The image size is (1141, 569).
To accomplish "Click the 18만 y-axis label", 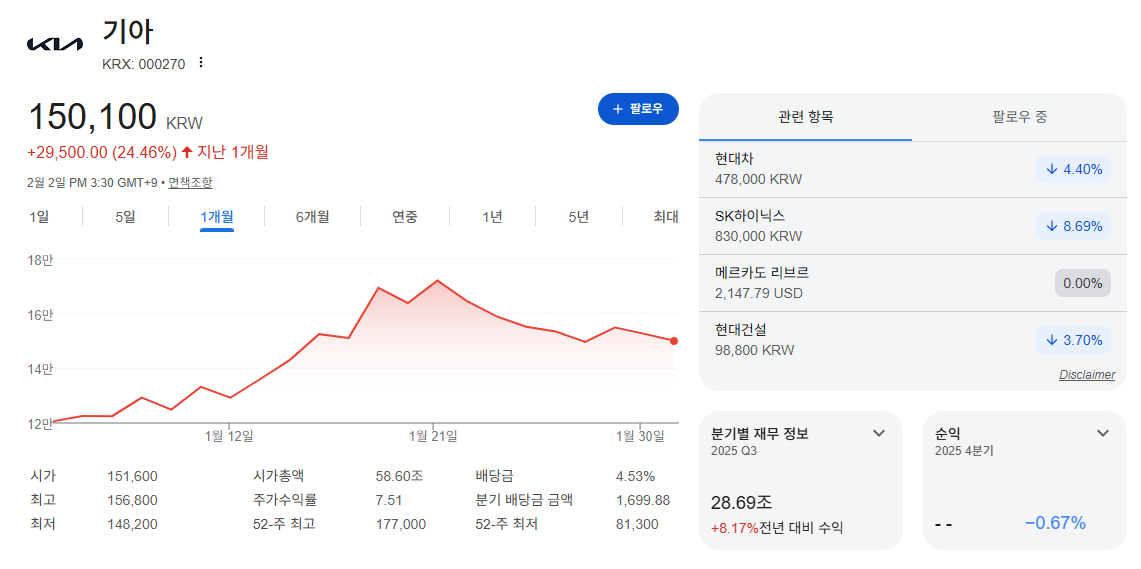I will point(42,260).
